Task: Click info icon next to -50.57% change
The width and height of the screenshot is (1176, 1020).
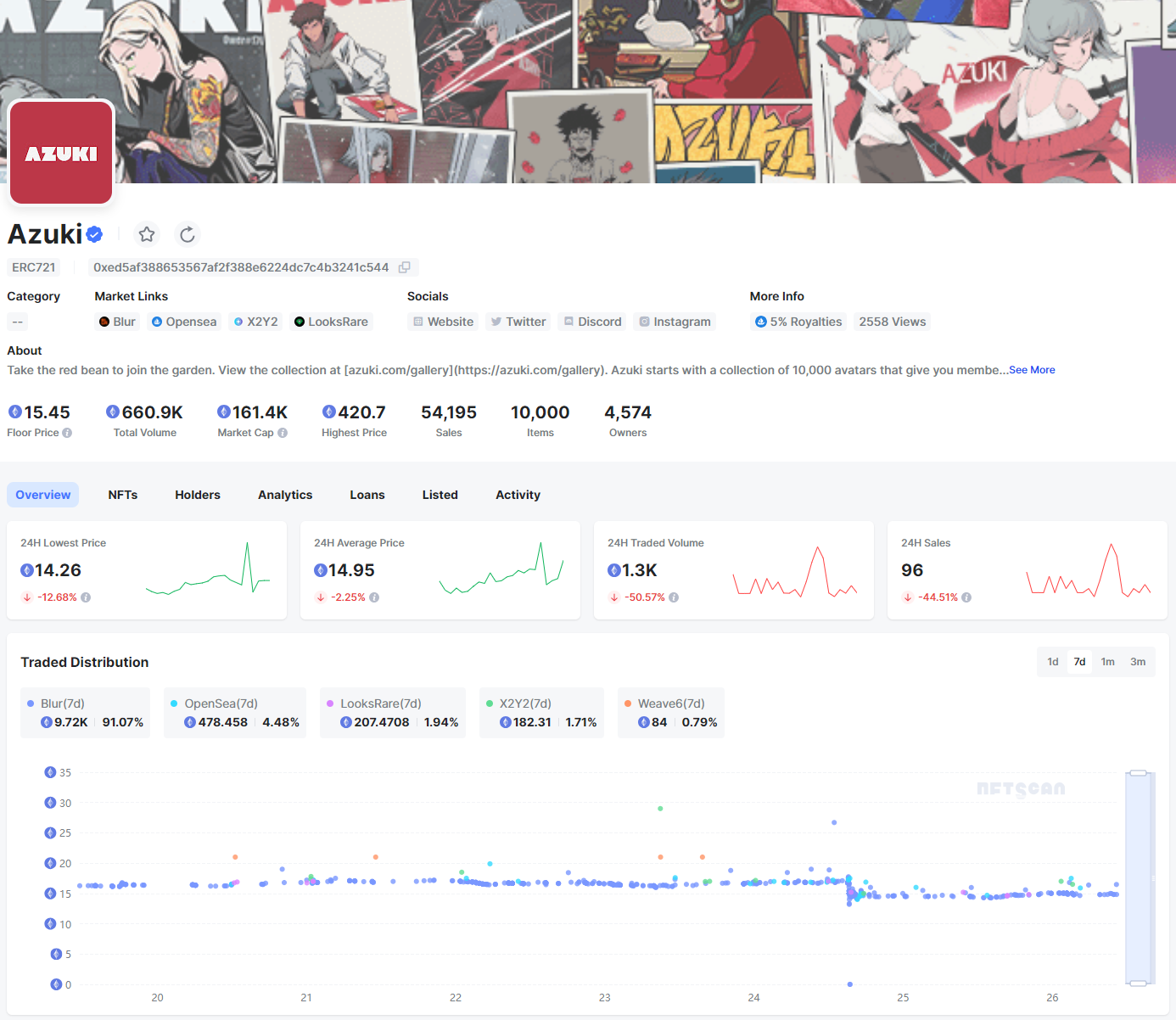Action: (x=674, y=597)
